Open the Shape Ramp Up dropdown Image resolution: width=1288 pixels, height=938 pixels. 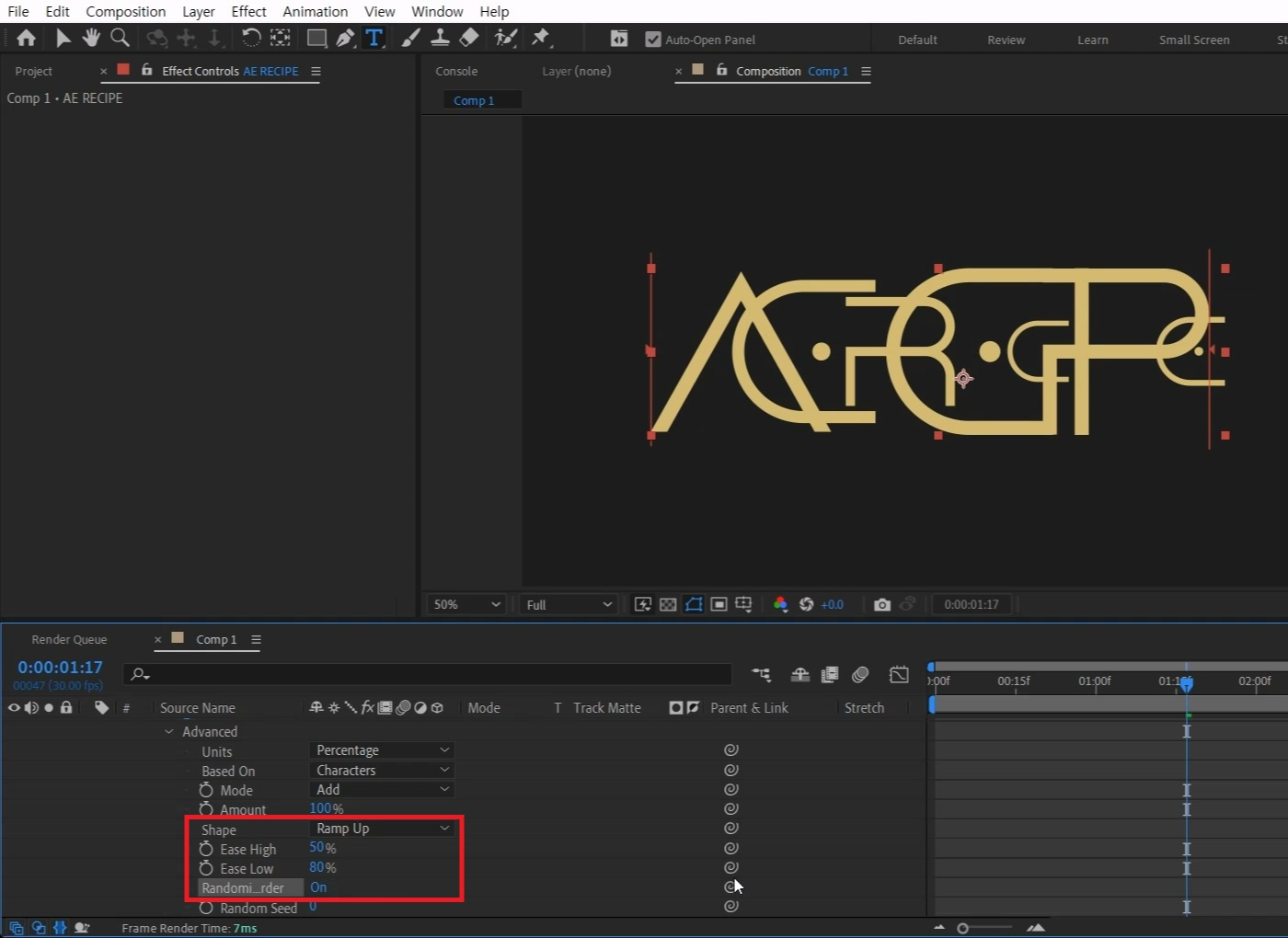pos(382,829)
